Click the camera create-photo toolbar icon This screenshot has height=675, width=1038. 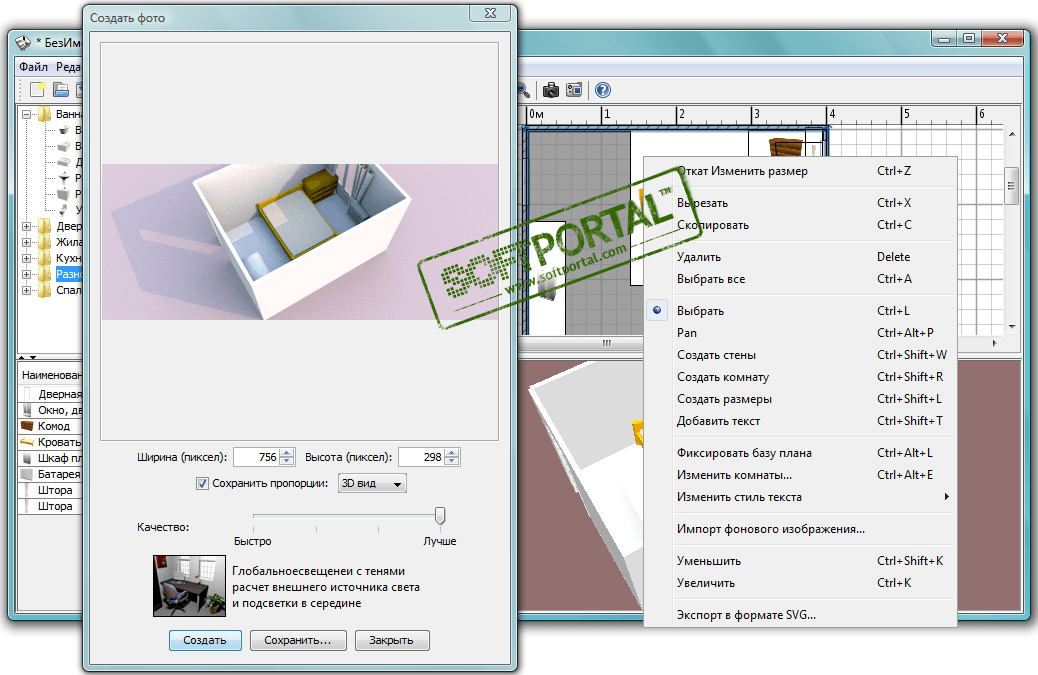tap(551, 90)
